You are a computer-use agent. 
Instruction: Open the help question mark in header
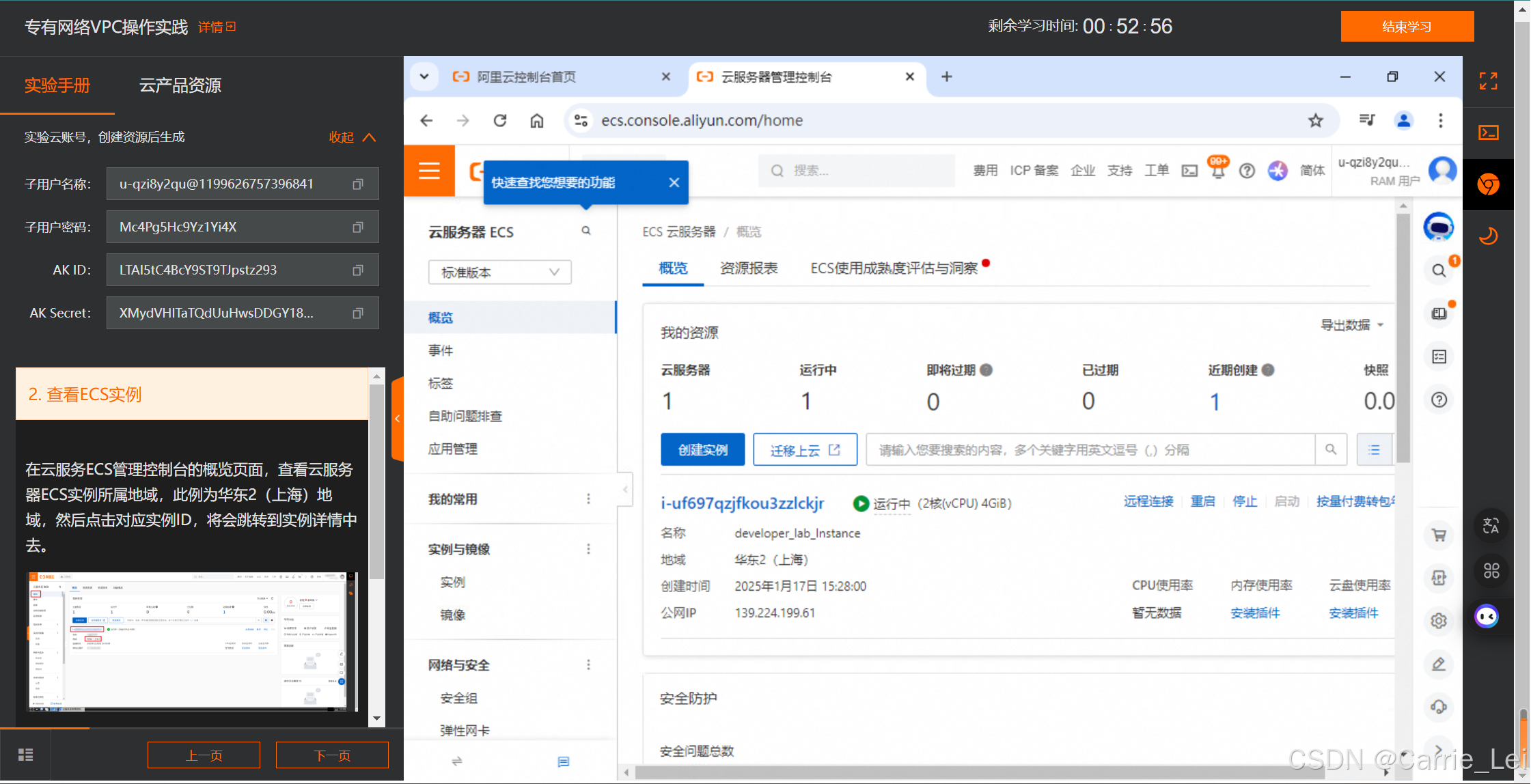point(1247,171)
